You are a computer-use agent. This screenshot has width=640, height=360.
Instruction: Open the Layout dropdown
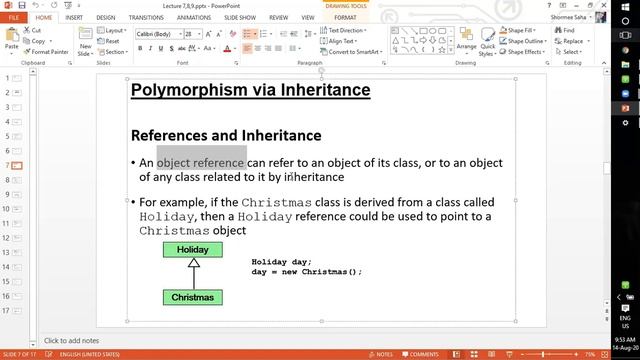pos(112,31)
